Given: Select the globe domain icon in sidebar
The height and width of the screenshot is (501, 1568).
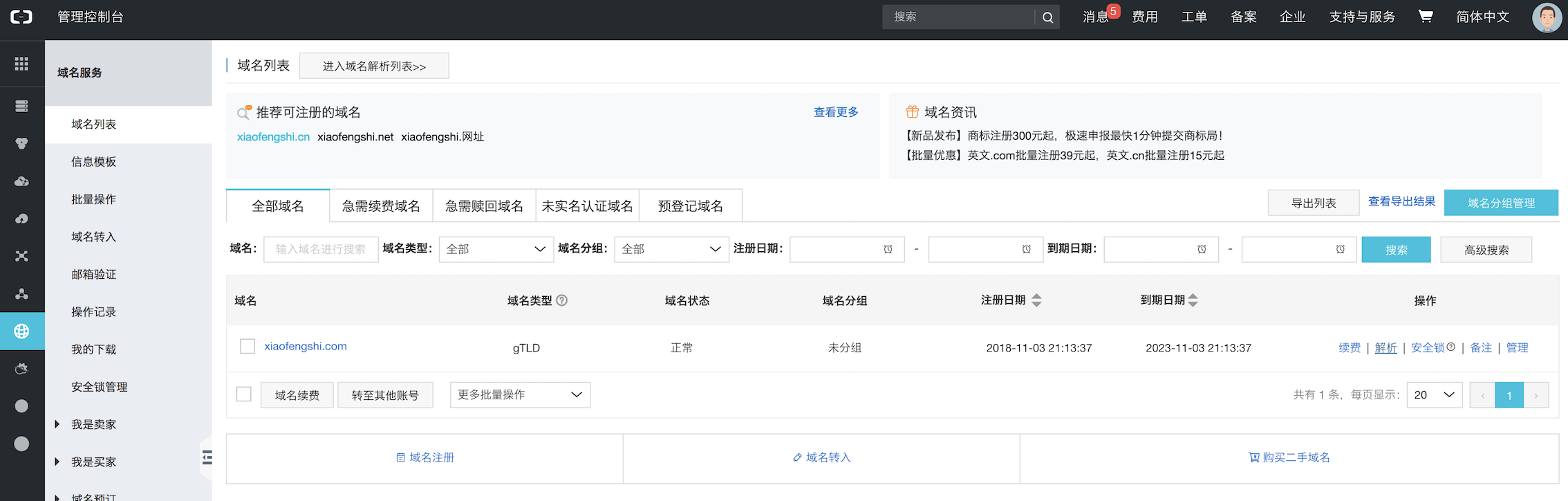Looking at the screenshot, I should (21, 331).
